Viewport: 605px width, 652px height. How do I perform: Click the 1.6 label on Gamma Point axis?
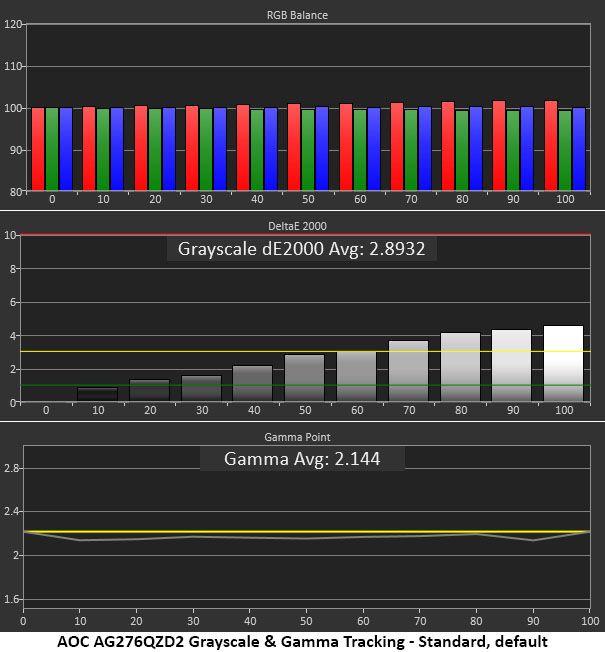[11, 599]
